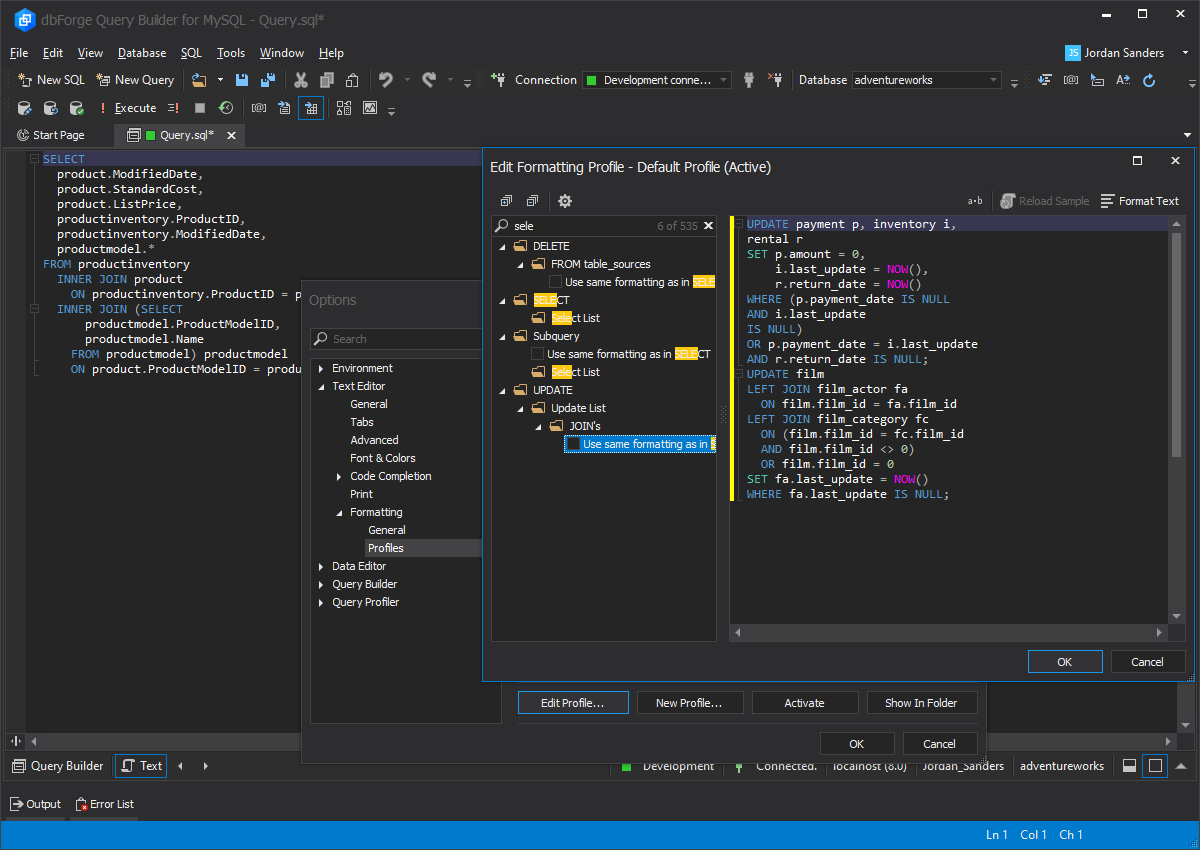Viewport: 1200px width, 850px height.
Task: Switch to the Start Page tab
Action: pos(51,135)
